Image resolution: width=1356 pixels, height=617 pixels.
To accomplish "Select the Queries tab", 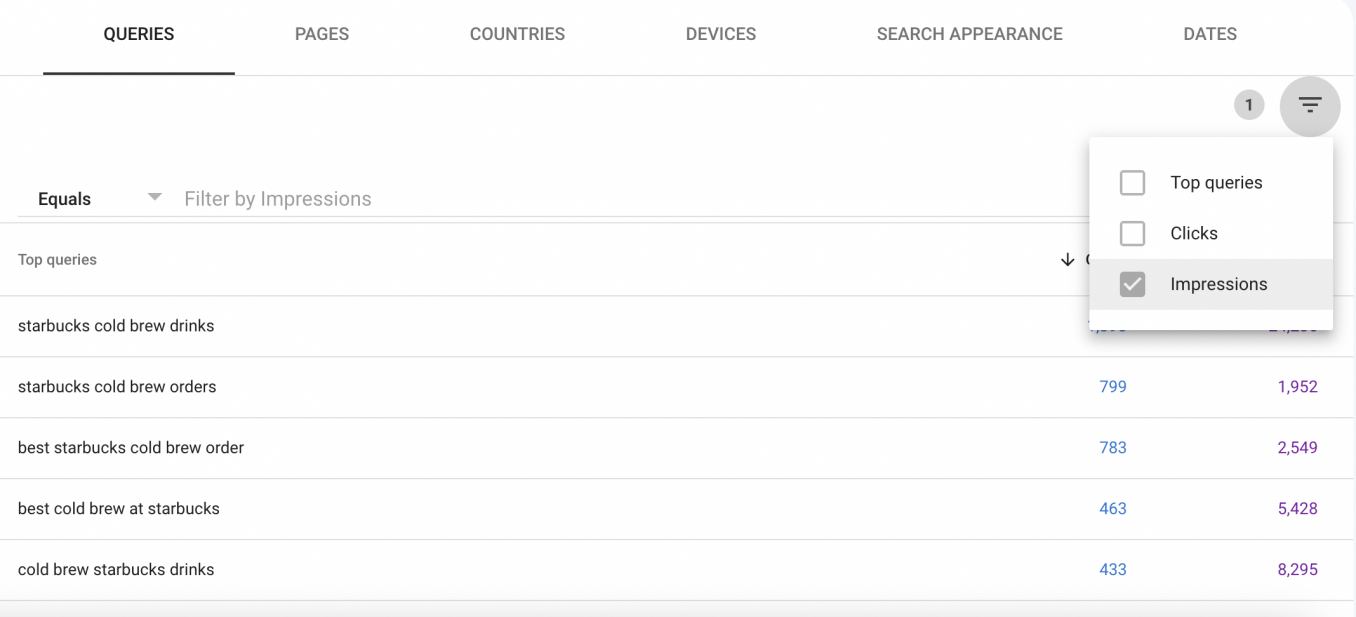I will 139,34.
